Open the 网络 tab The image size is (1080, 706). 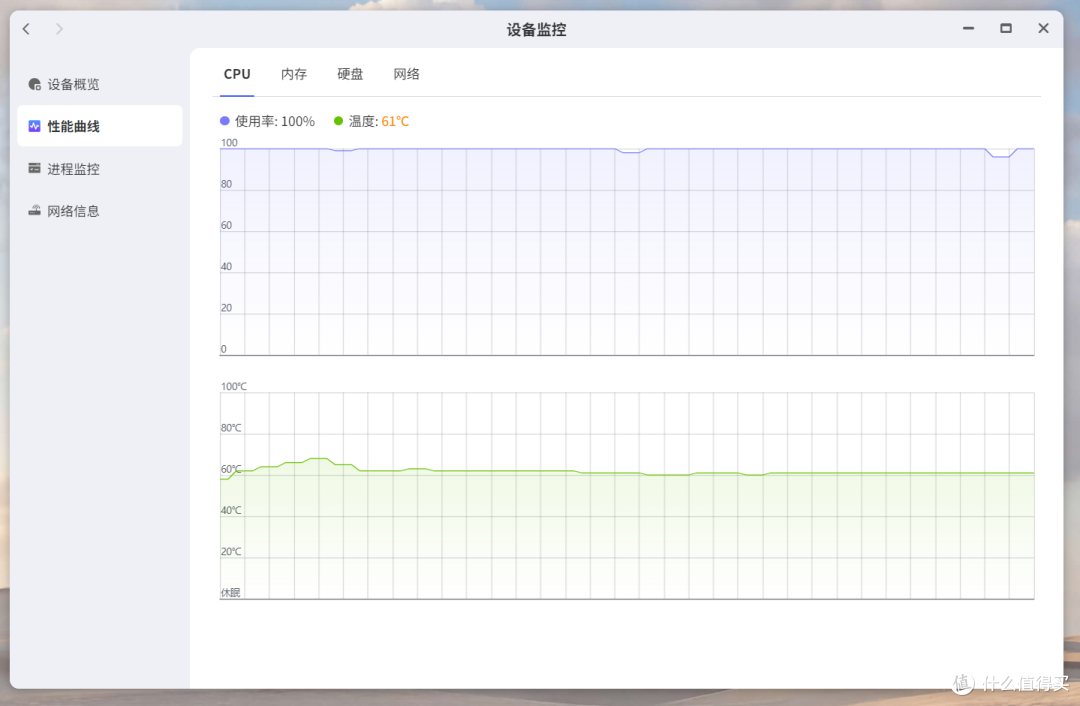(406, 74)
